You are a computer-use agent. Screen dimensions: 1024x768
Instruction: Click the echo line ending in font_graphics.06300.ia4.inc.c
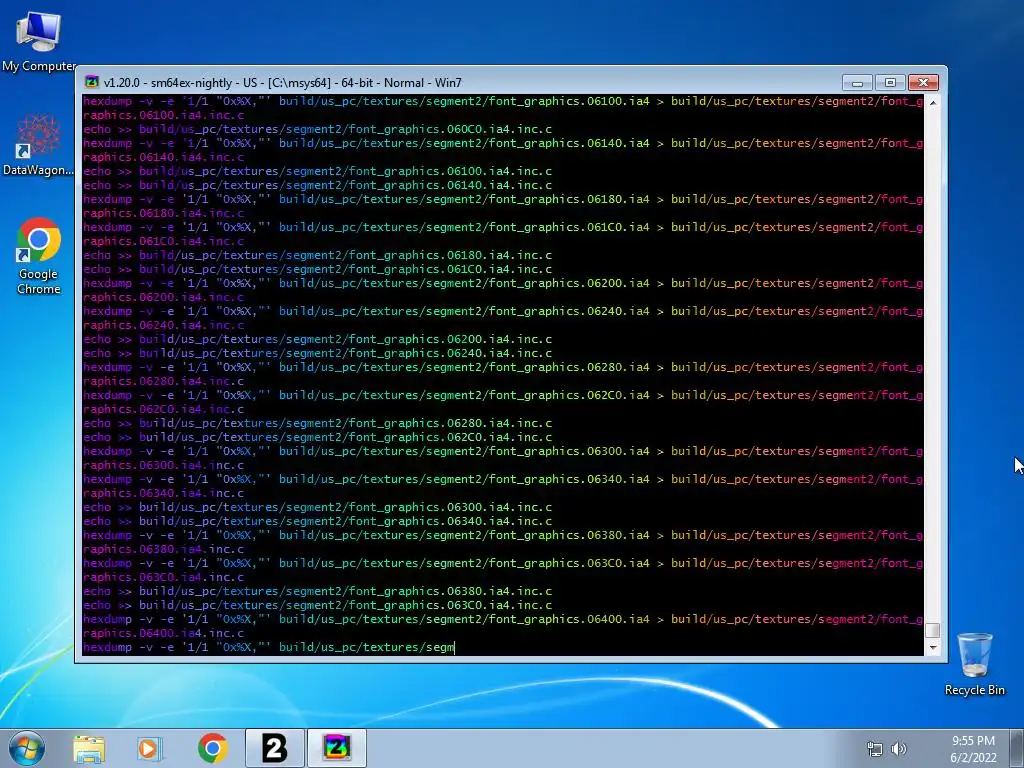click(317, 507)
